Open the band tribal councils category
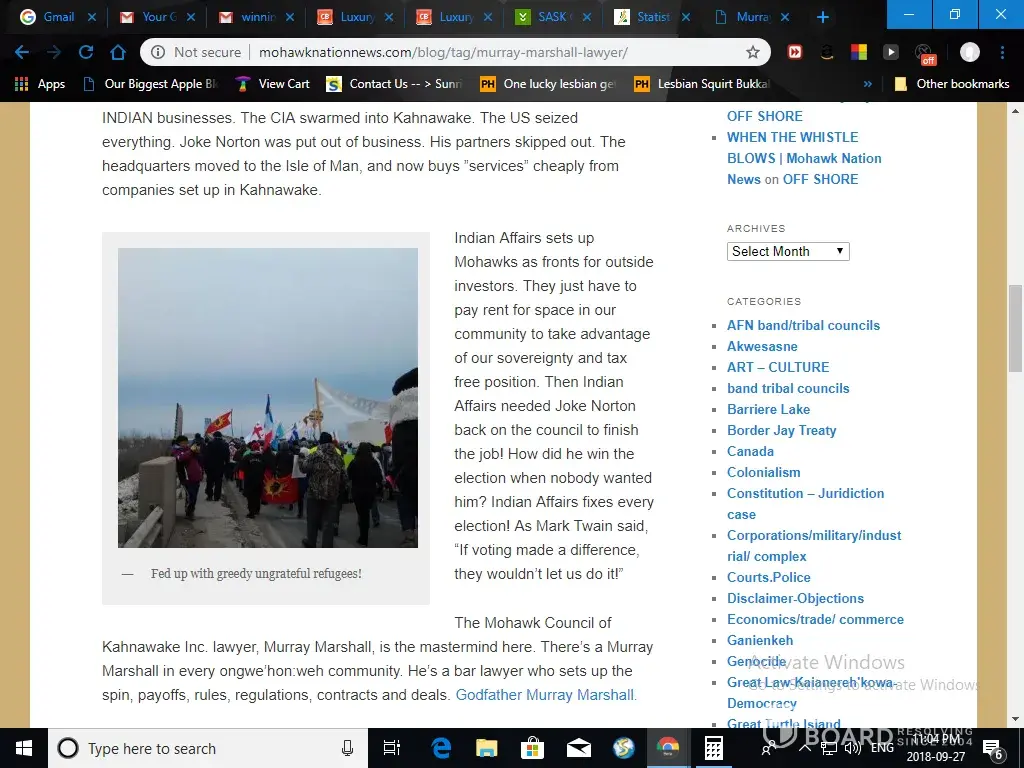The image size is (1024, 768). click(x=788, y=388)
